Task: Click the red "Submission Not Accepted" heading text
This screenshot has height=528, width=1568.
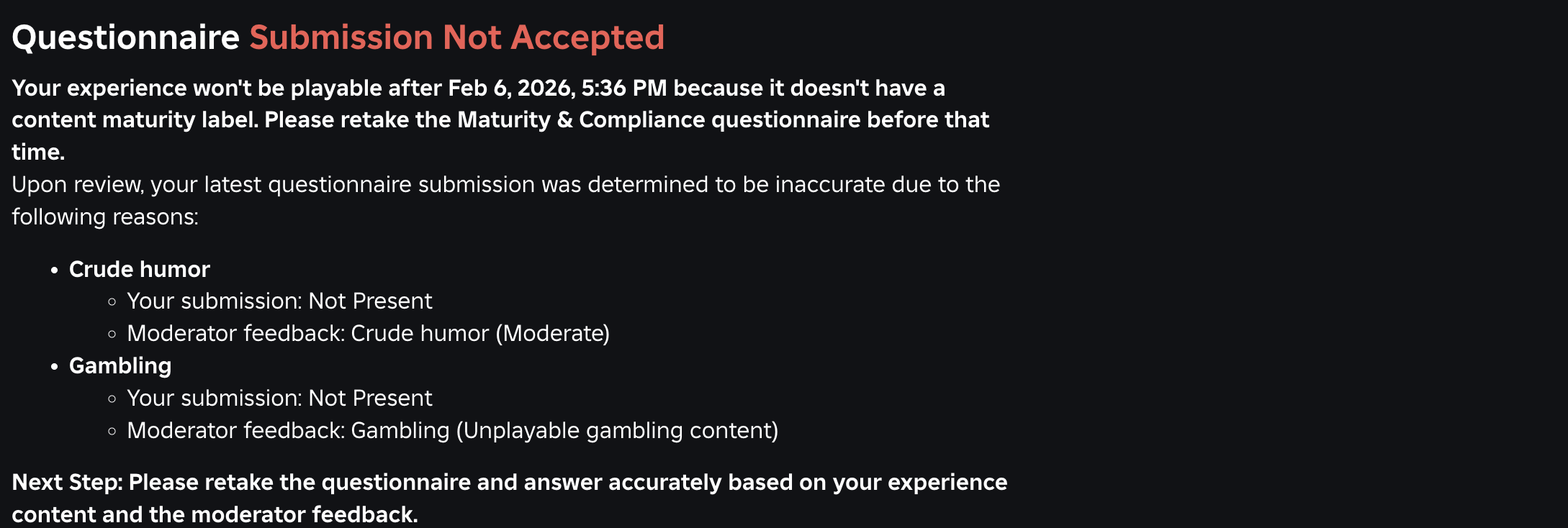Action: [x=456, y=37]
